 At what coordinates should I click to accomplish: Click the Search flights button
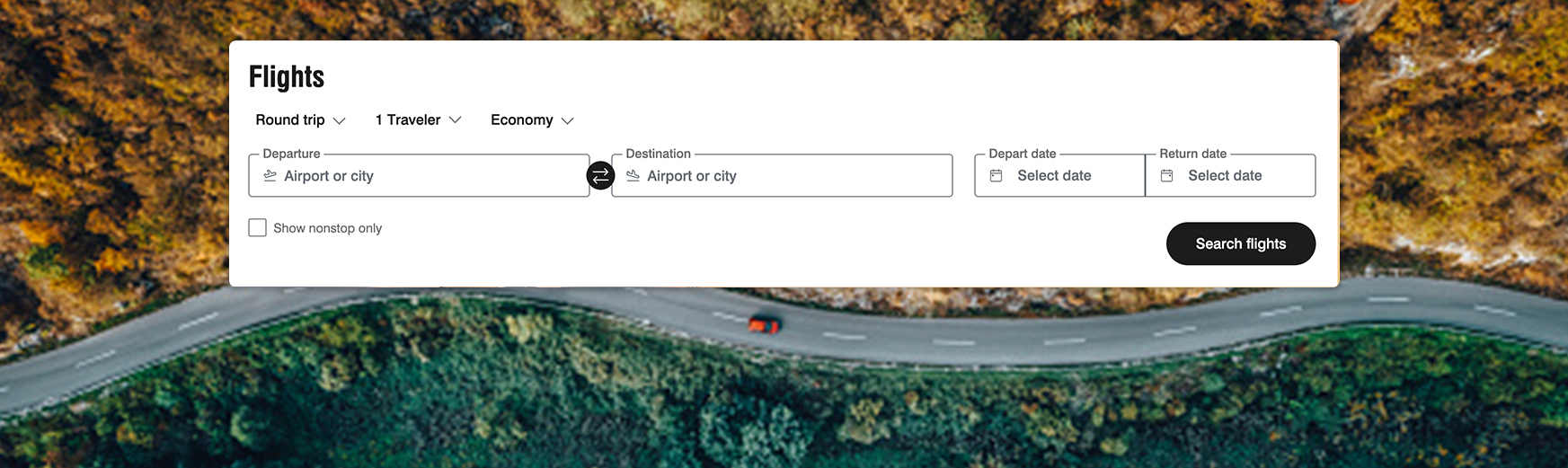(1241, 243)
